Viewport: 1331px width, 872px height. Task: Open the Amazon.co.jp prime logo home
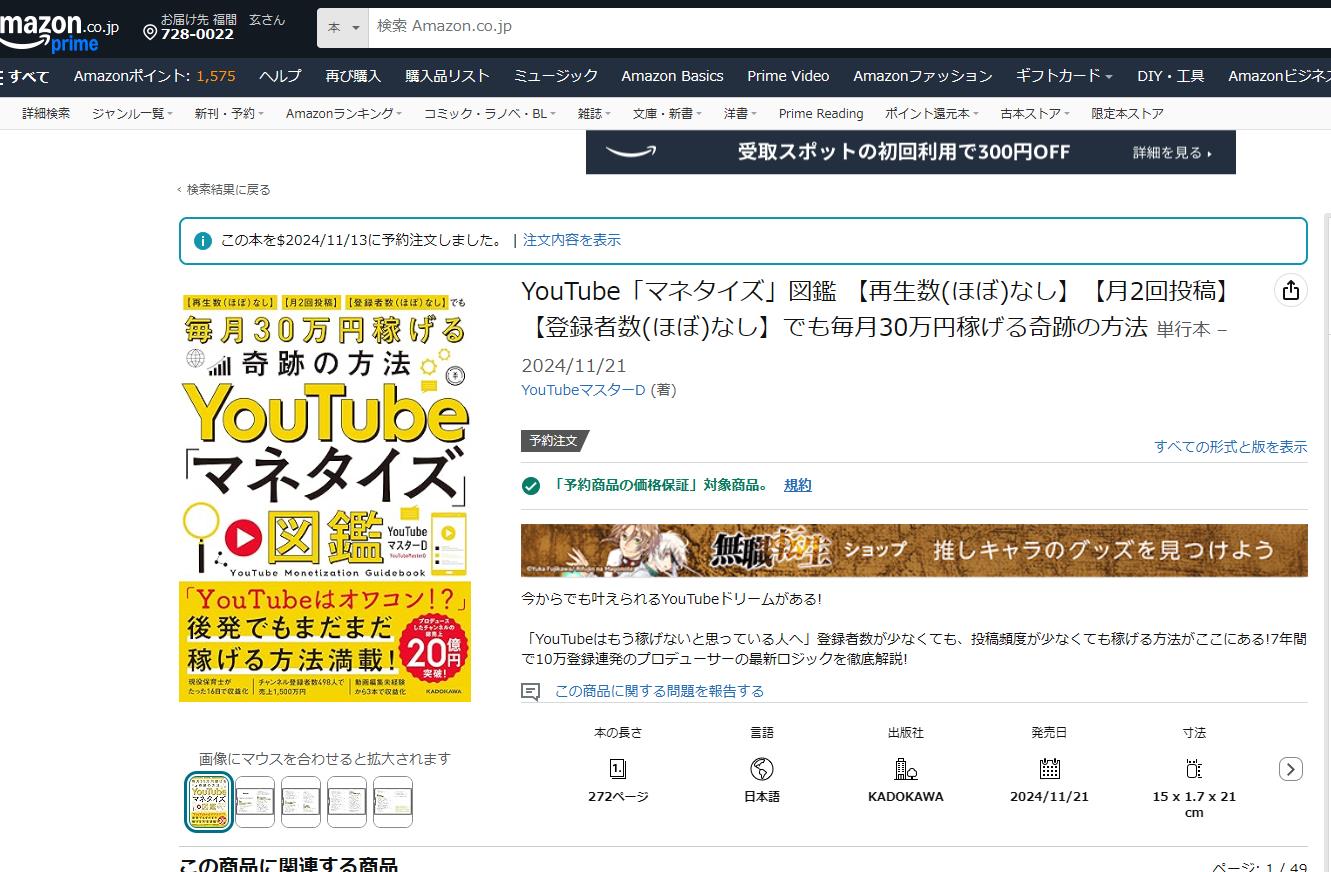(58, 30)
